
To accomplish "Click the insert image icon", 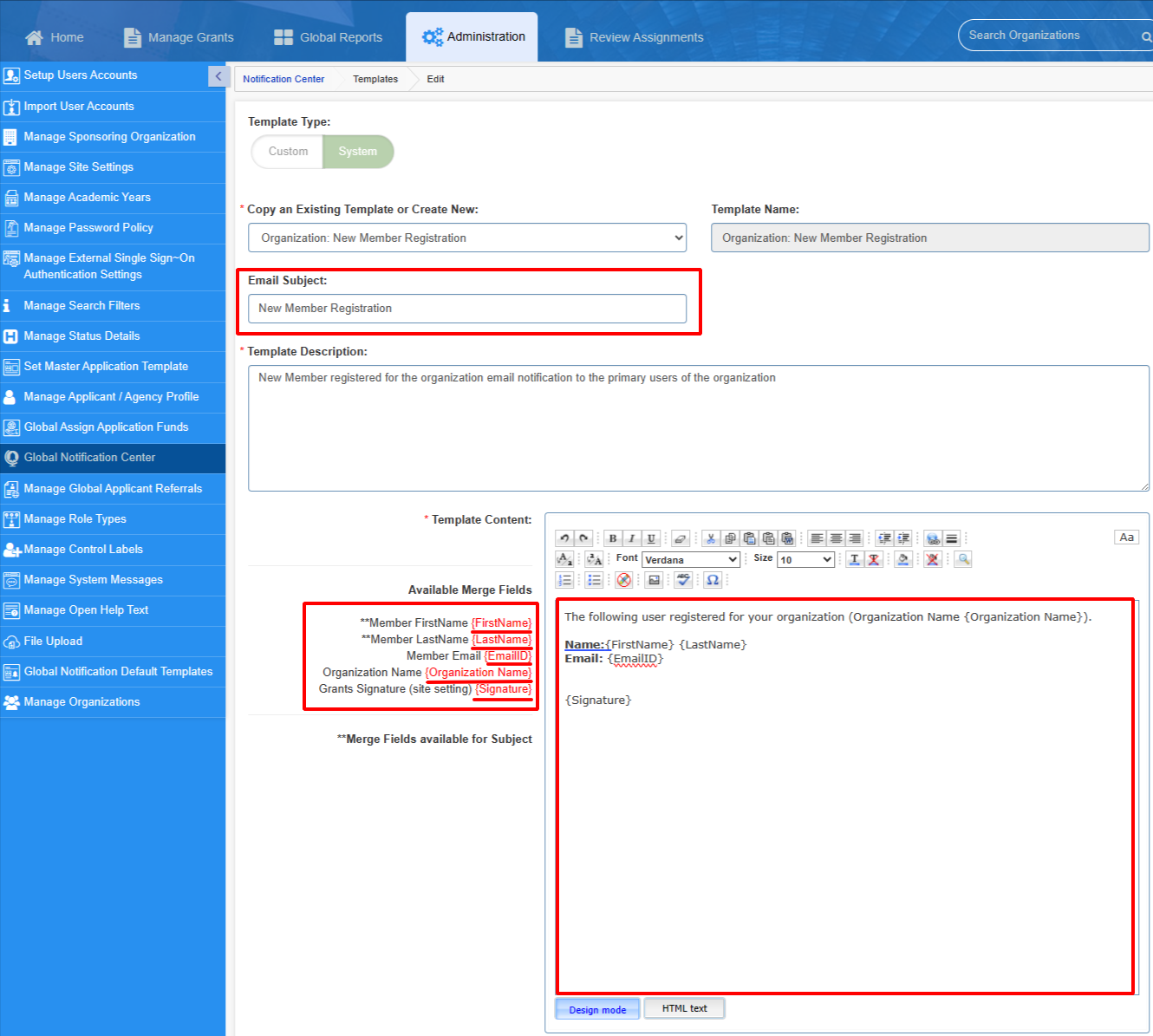I will 655,580.
